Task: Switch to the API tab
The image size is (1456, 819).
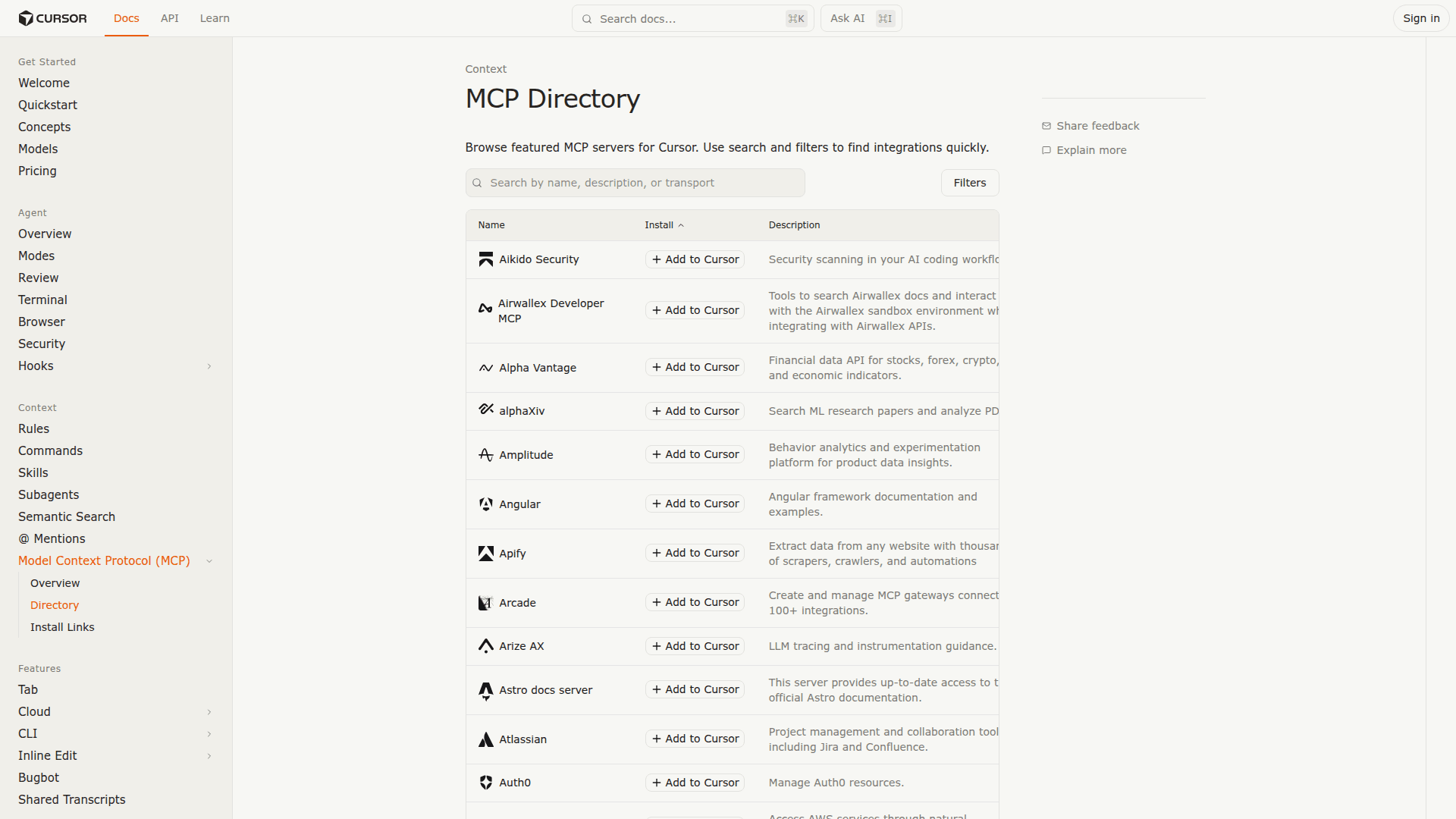Action: 169,17
